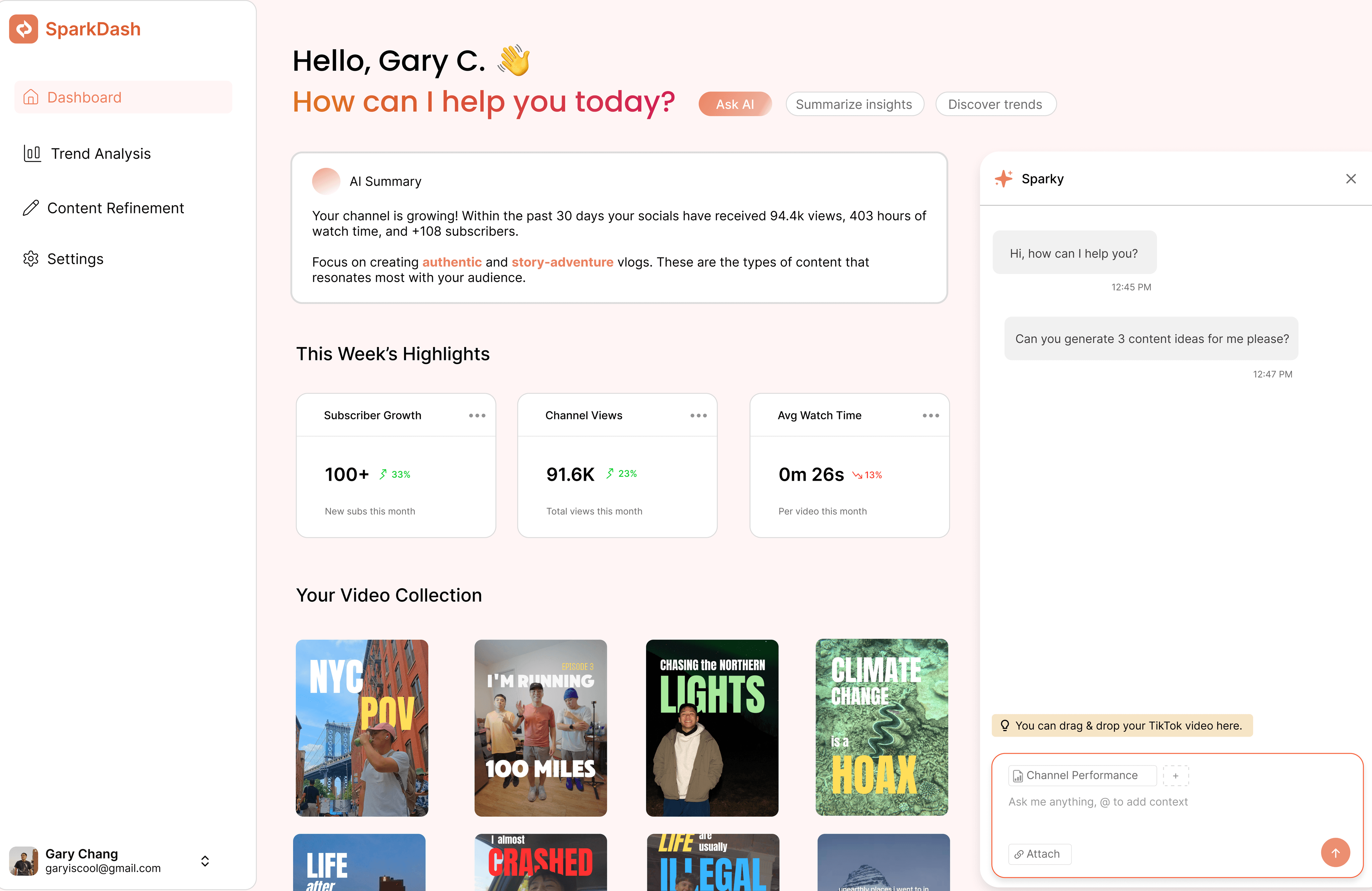Open the Channel Views card options menu
Screen dimensions: 1372x891
pos(698,416)
